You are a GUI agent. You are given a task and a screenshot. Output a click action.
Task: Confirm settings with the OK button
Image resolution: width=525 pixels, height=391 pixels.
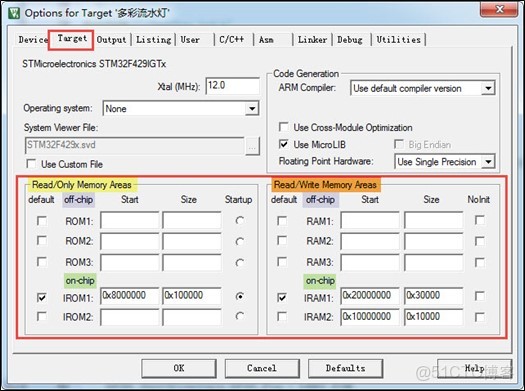pyautogui.click(x=179, y=368)
